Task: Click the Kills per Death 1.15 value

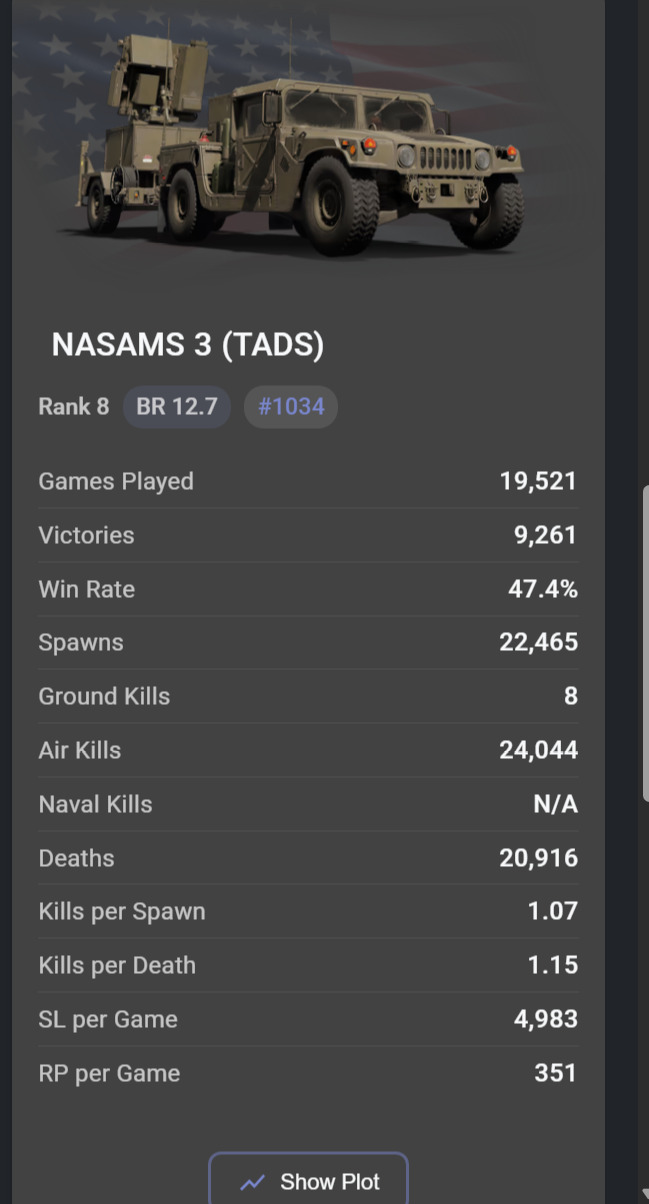Action: coord(552,965)
